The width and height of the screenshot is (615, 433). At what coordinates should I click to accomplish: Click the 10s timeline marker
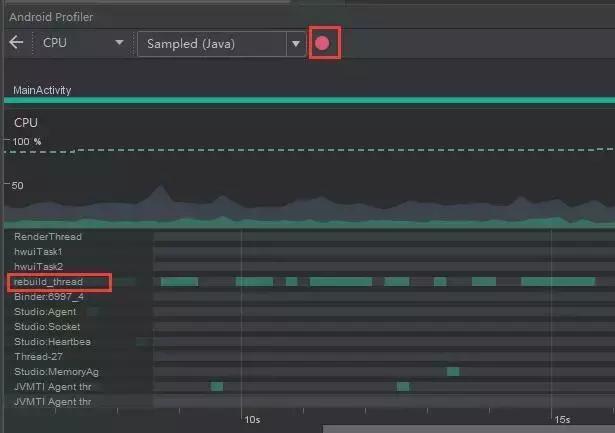click(x=252, y=419)
